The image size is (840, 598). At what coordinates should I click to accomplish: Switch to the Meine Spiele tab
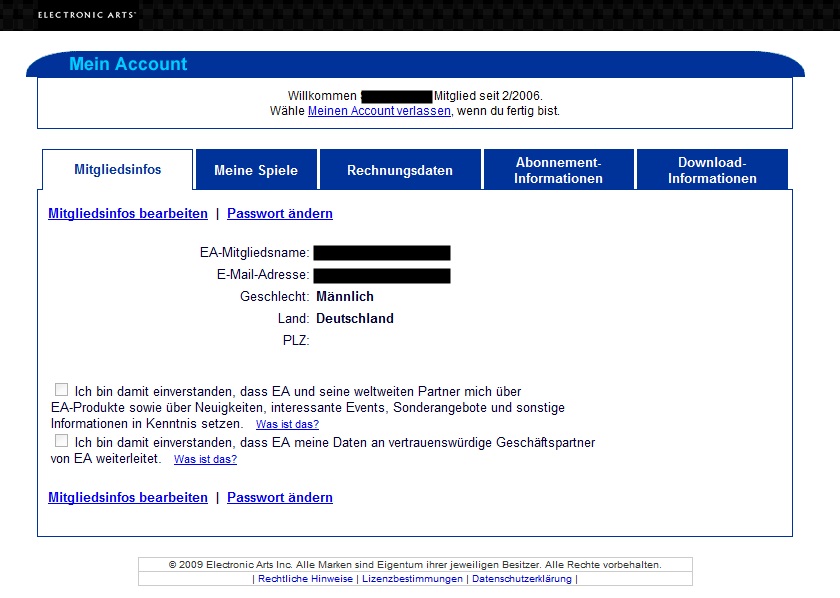coord(256,170)
